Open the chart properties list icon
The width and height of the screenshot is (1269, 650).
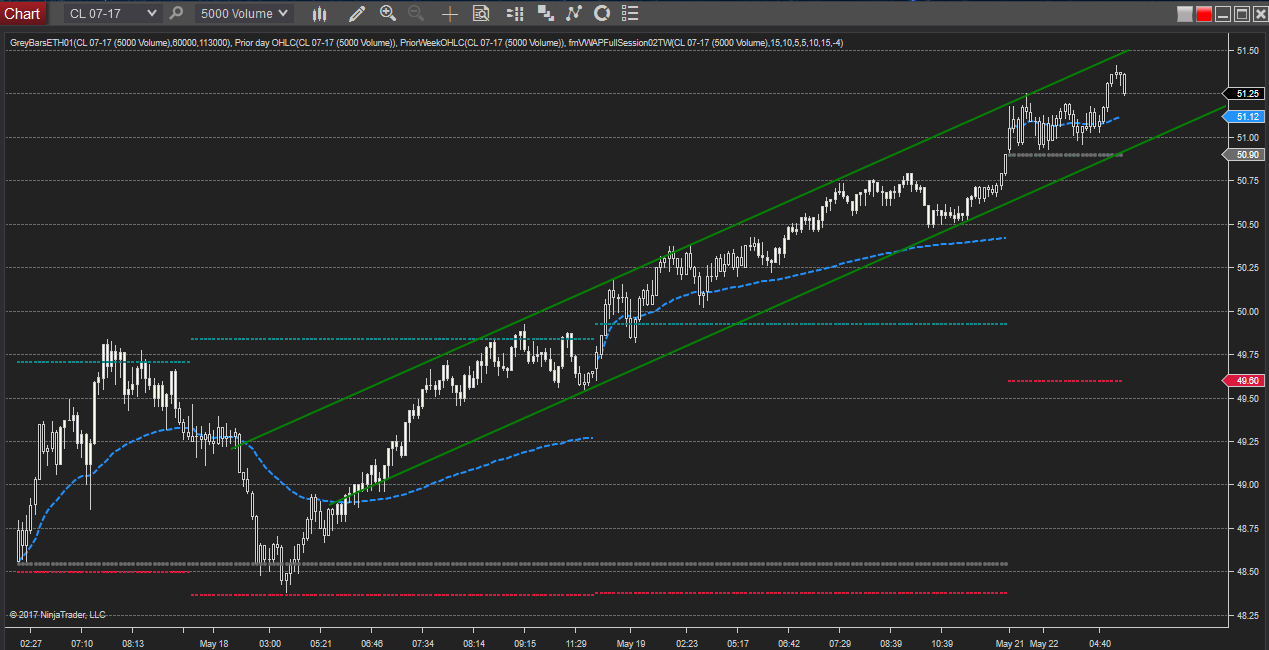coord(629,13)
